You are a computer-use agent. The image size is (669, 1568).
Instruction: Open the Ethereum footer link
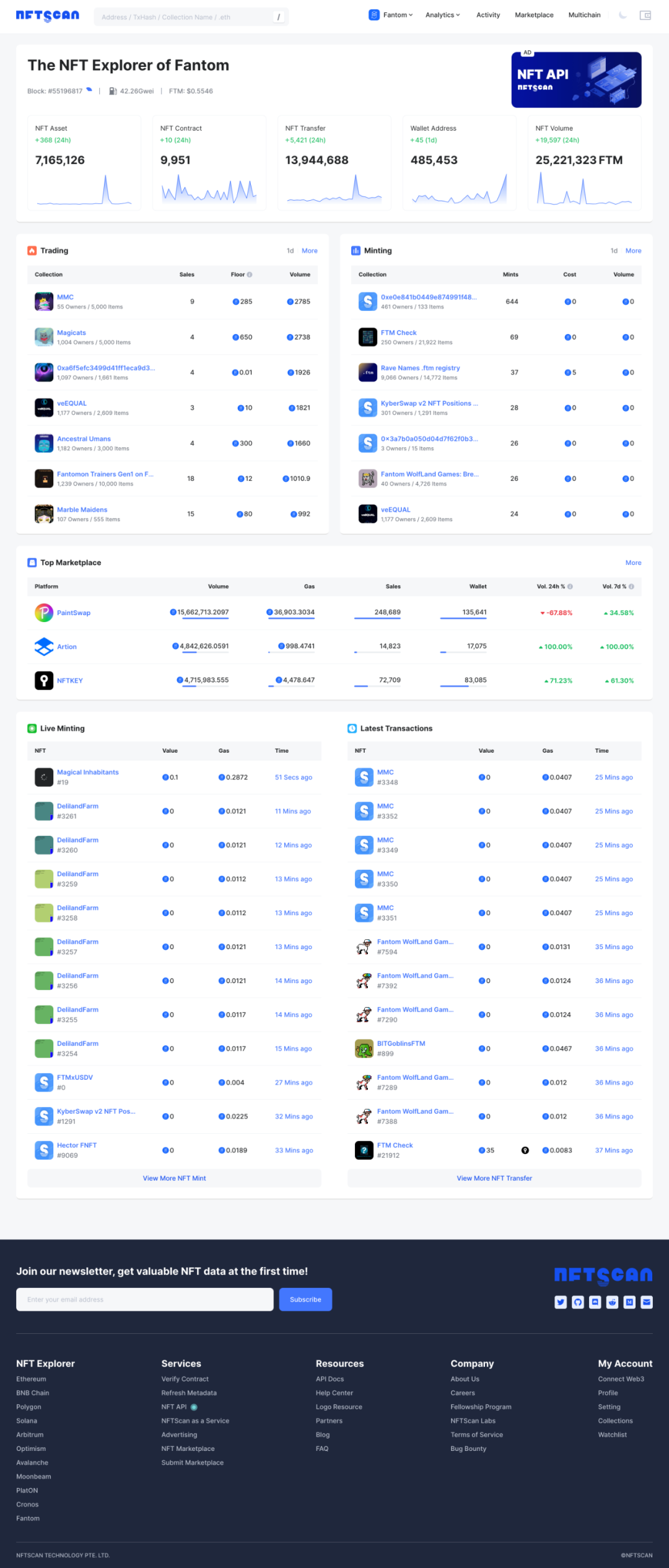coord(31,1379)
